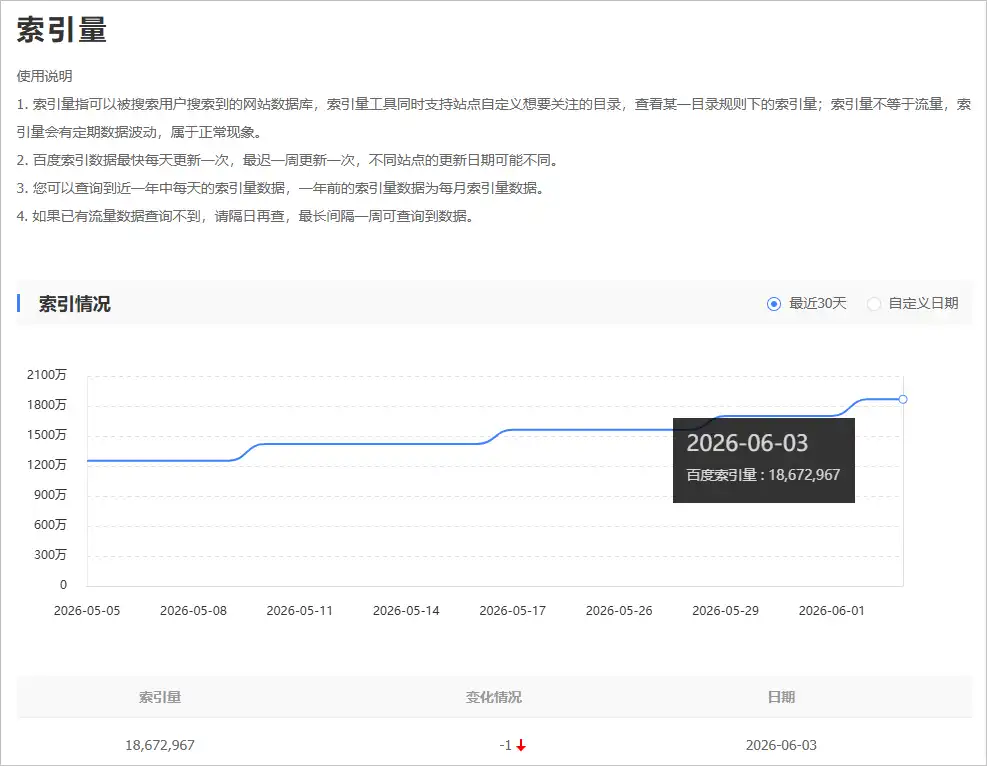Click the 索引情况 section title
Screen dimensions: 987x766
(x=74, y=304)
